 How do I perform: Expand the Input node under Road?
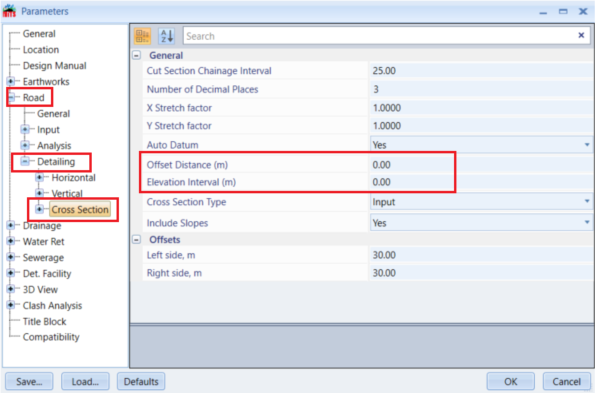click(25, 129)
